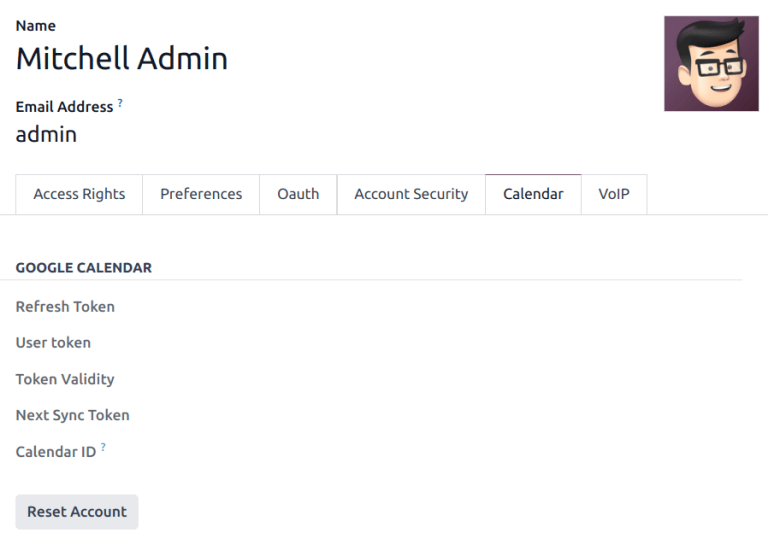Click the User token label
This screenshot has width=768, height=550.
click(x=53, y=343)
